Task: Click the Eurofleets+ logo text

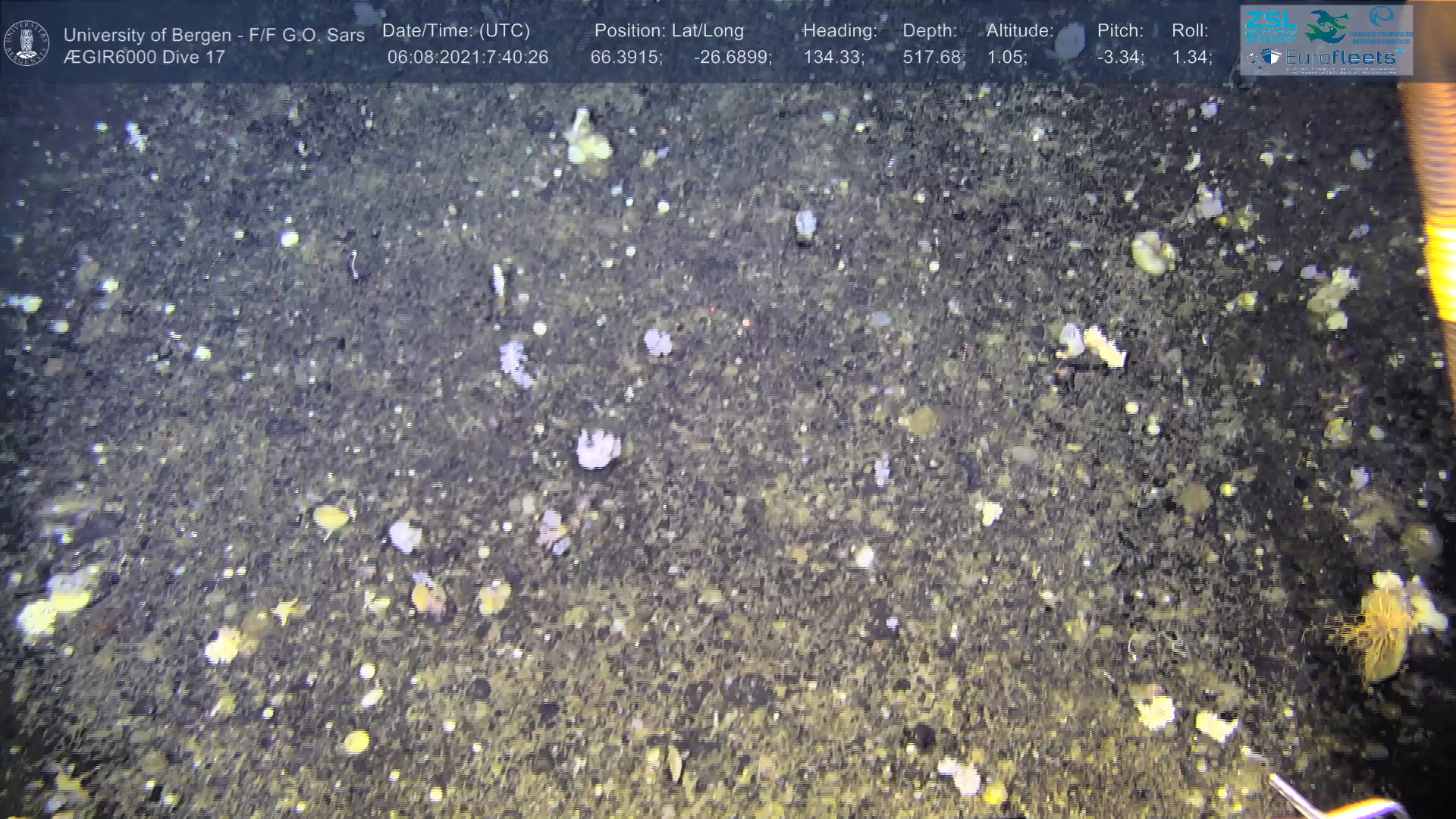Action: 1338,58
